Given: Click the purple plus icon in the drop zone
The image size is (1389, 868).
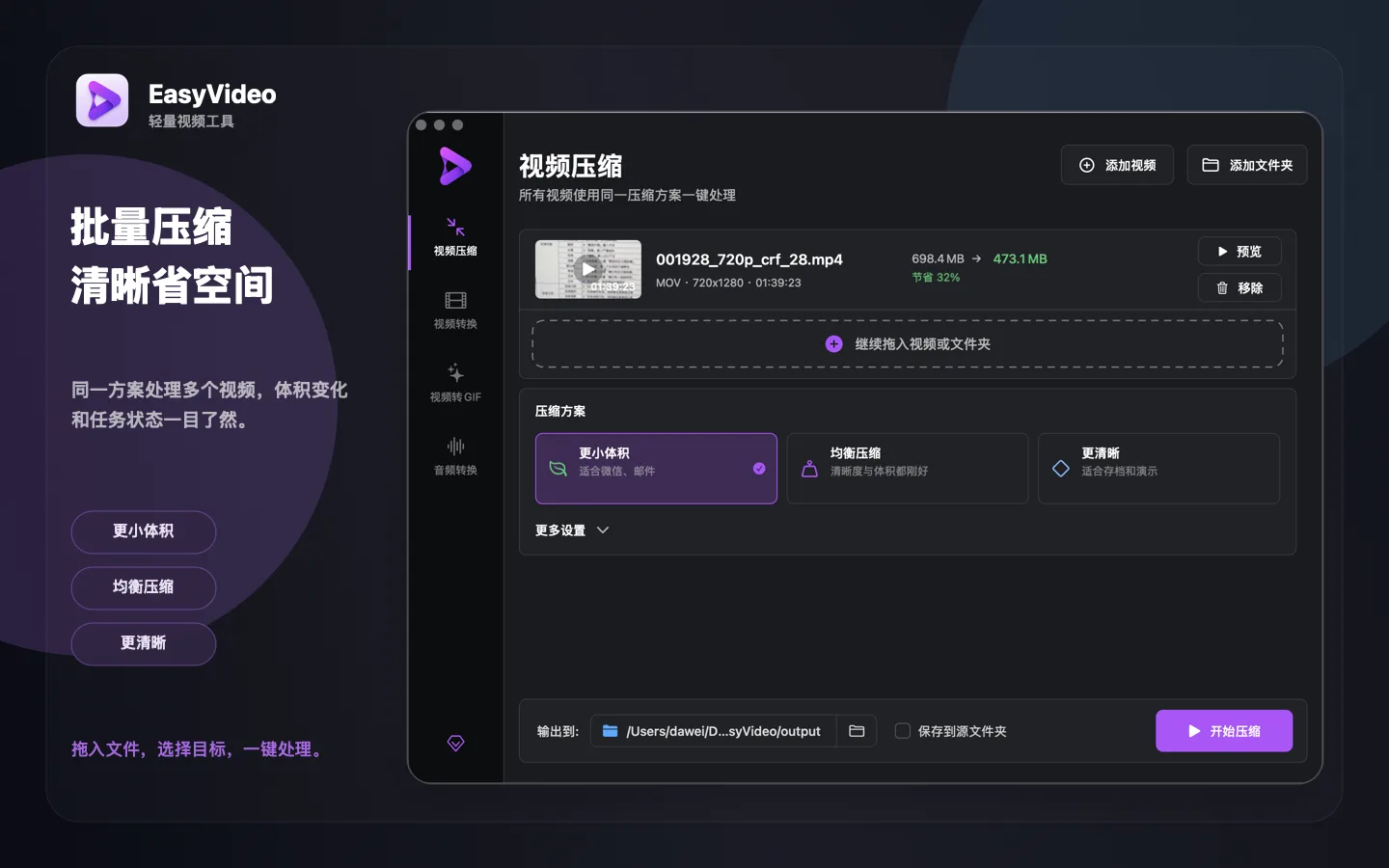Looking at the screenshot, I should pyautogui.click(x=834, y=344).
